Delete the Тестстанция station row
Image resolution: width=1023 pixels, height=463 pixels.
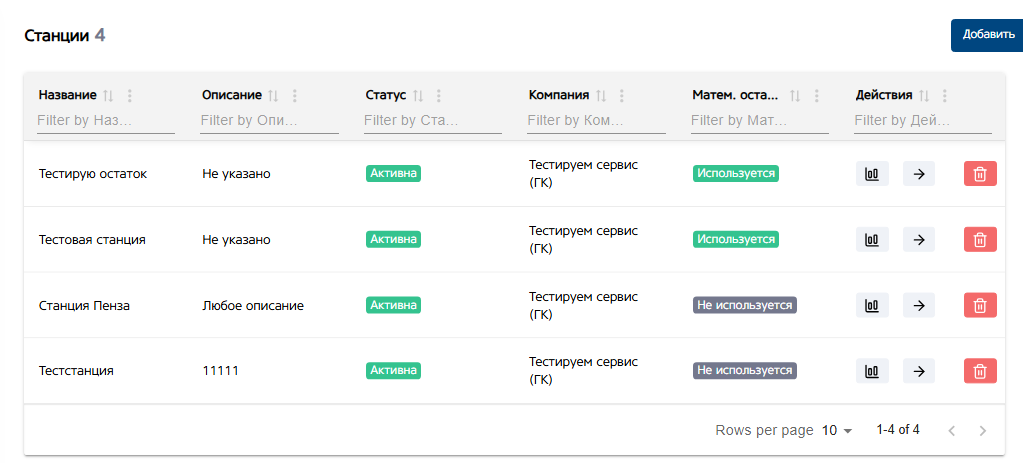tap(980, 371)
